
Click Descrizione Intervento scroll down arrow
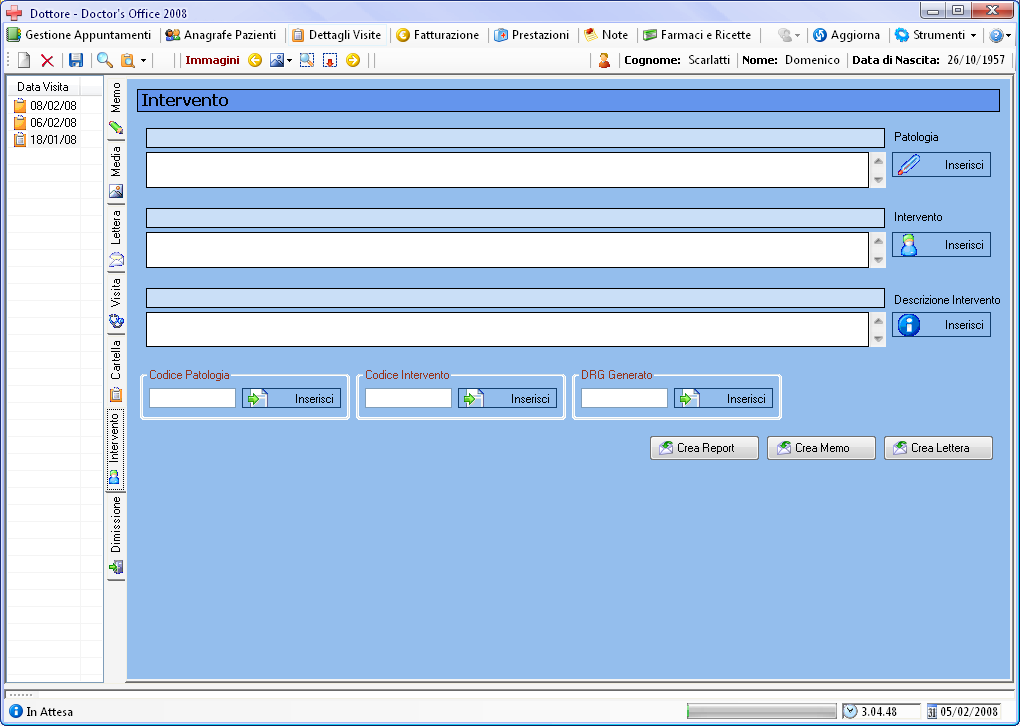[878, 339]
